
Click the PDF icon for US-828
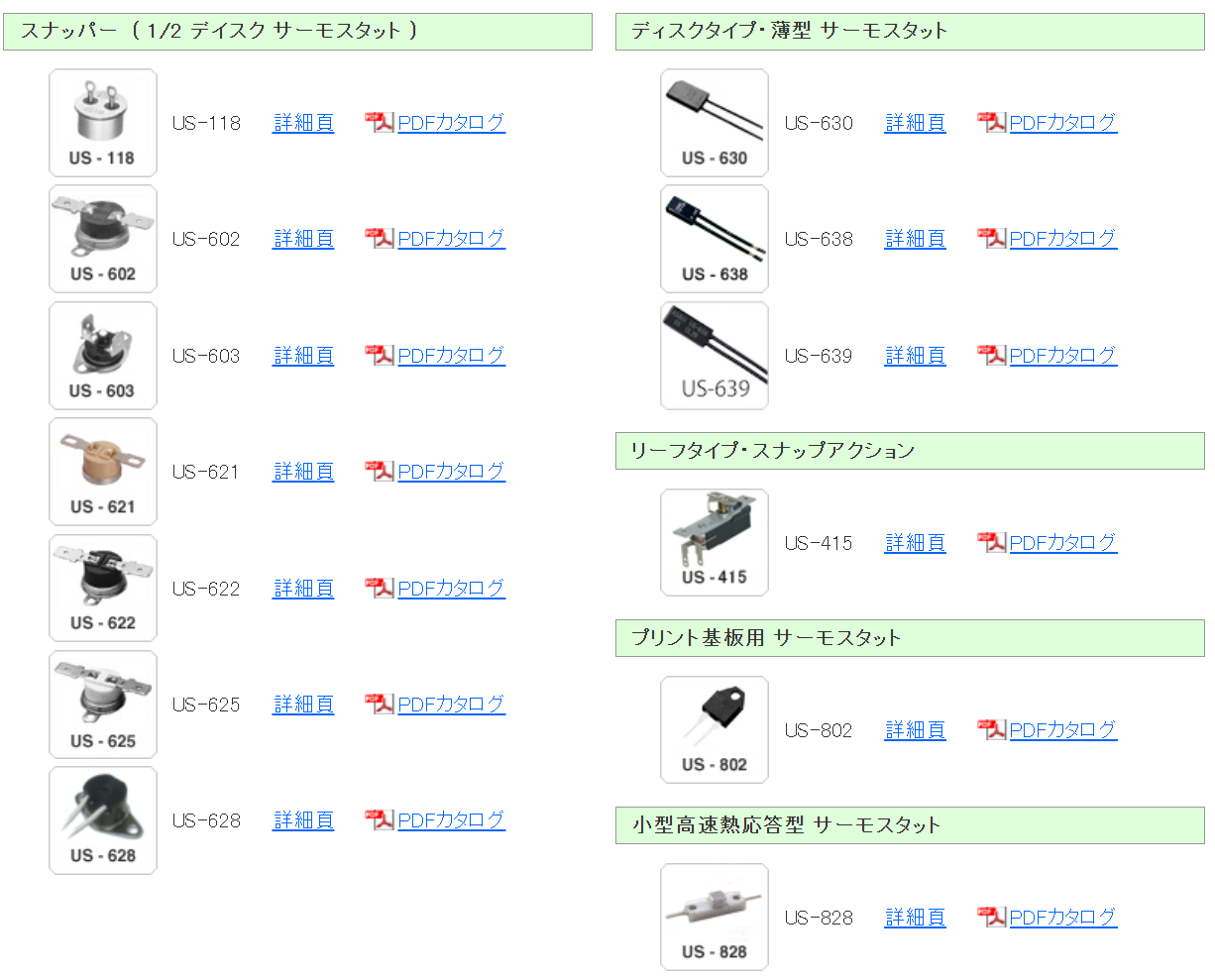click(992, 918)
